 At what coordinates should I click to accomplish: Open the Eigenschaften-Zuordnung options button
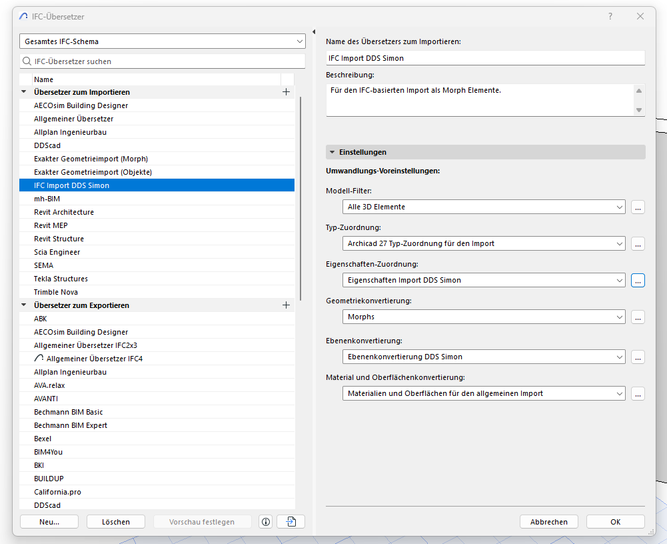[x=638, y=281]
